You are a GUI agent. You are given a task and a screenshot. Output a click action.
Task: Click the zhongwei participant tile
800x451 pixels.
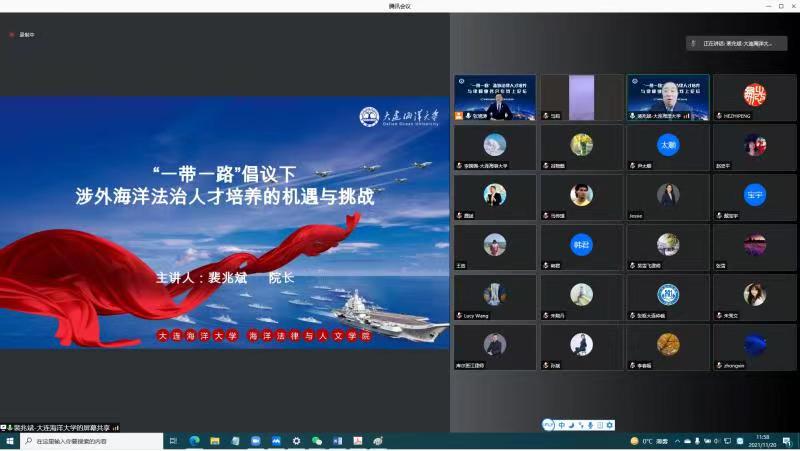point(754,347)
